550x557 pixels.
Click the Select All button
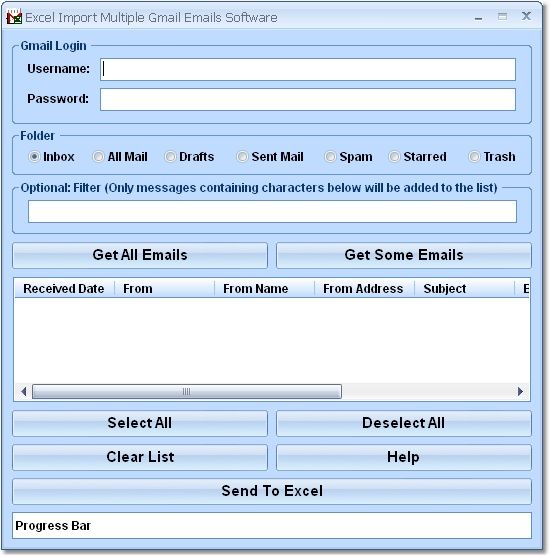140,423
